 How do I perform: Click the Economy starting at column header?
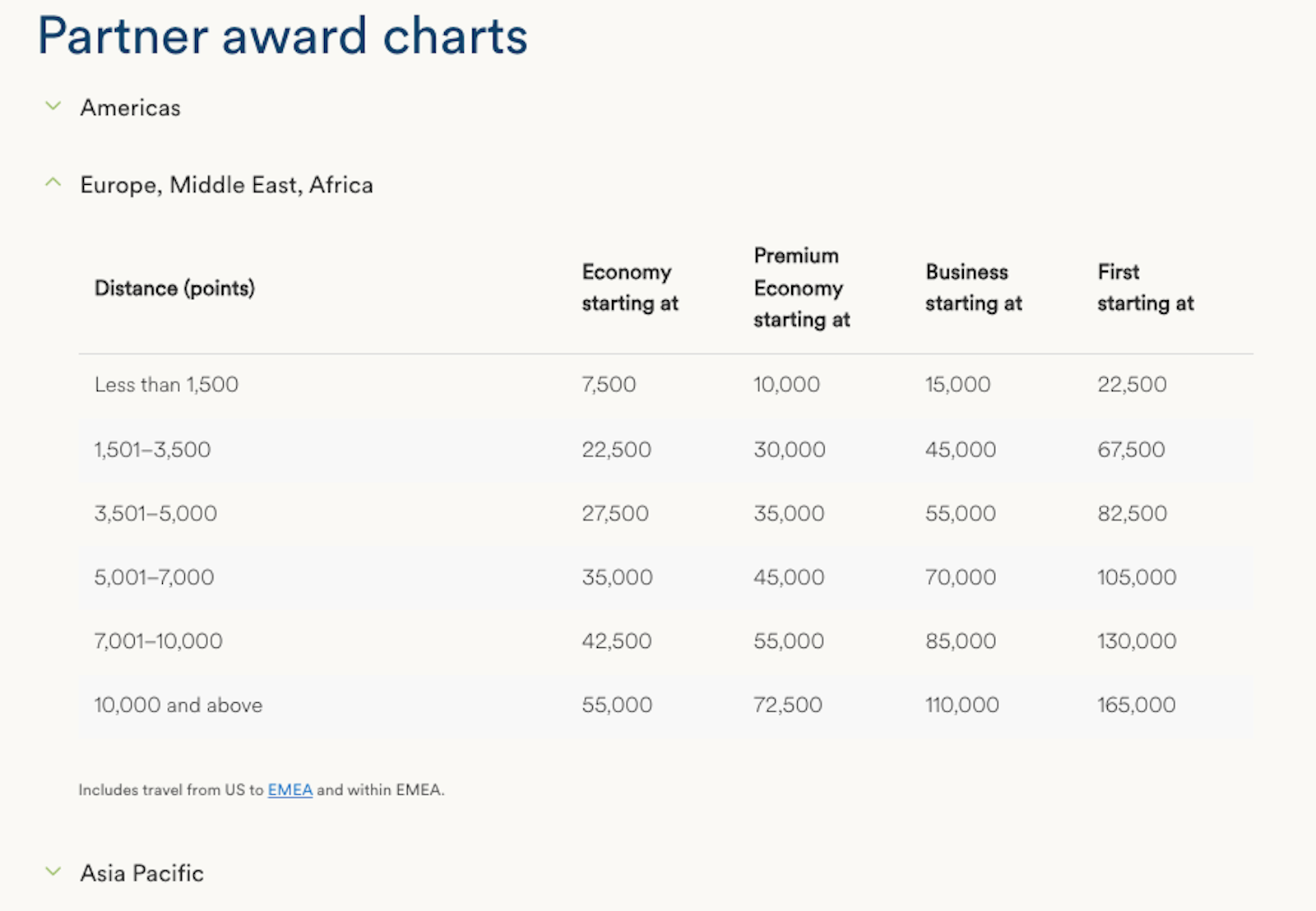pyautogui.click(x=630, y=287)
